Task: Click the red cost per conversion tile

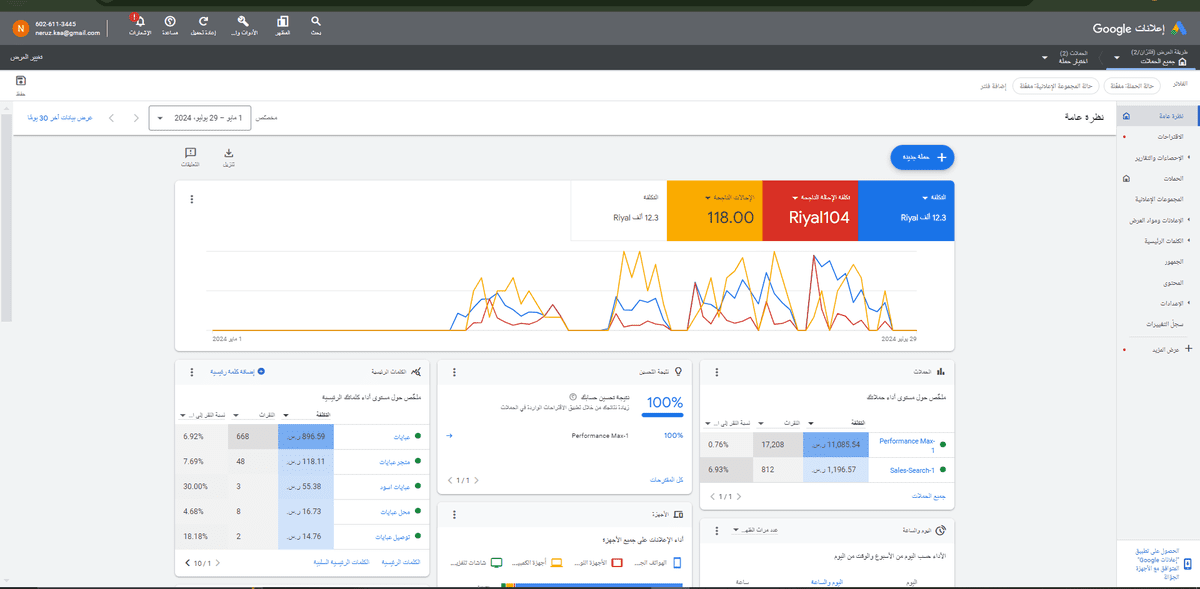Action: coord(810,211)
